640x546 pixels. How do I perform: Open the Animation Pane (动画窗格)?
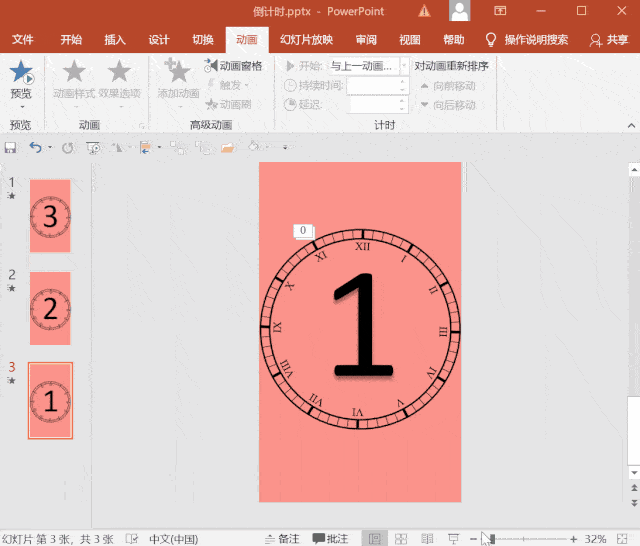tap(234, 66)
